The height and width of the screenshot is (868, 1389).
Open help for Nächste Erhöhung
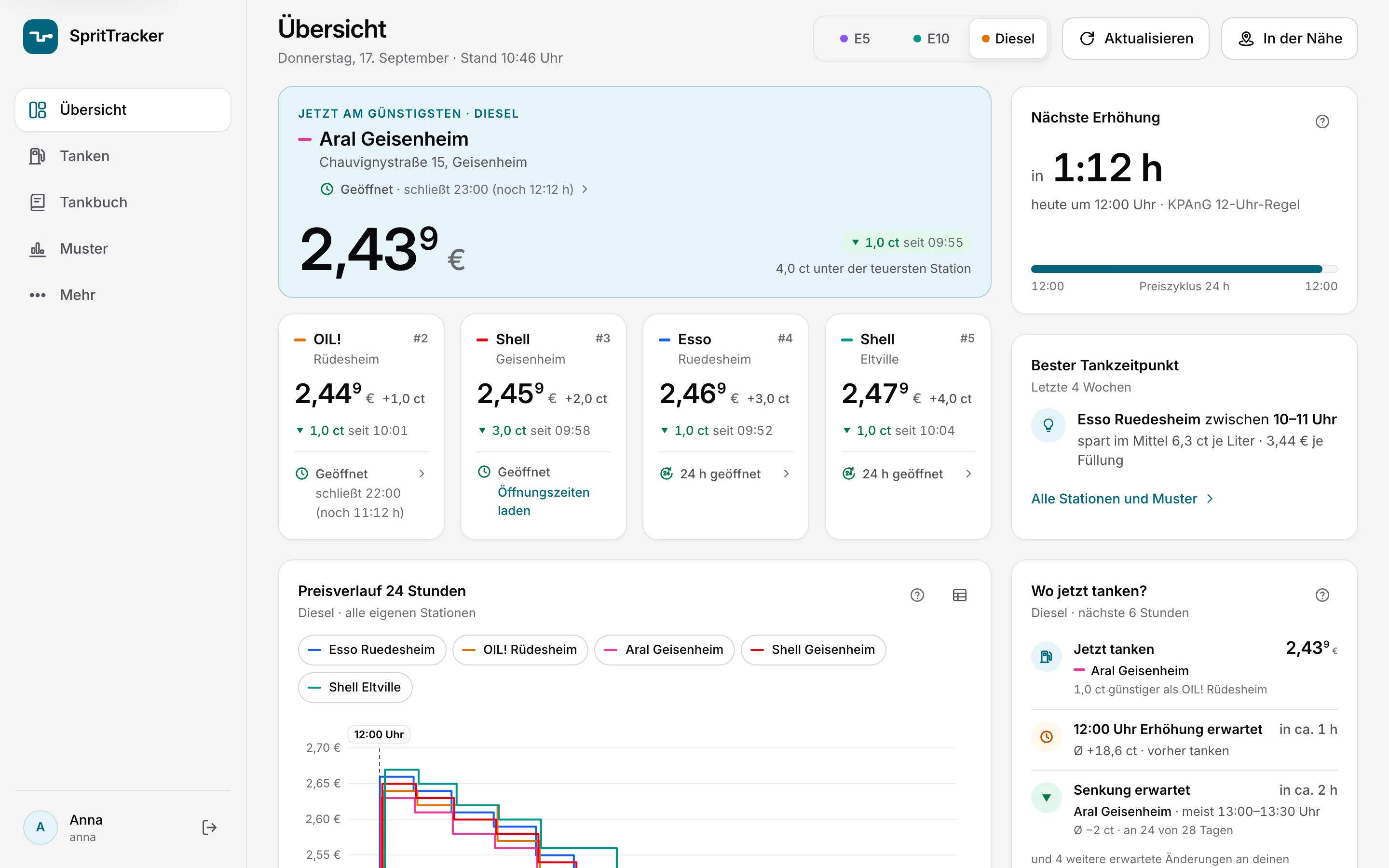point(1322,121)
